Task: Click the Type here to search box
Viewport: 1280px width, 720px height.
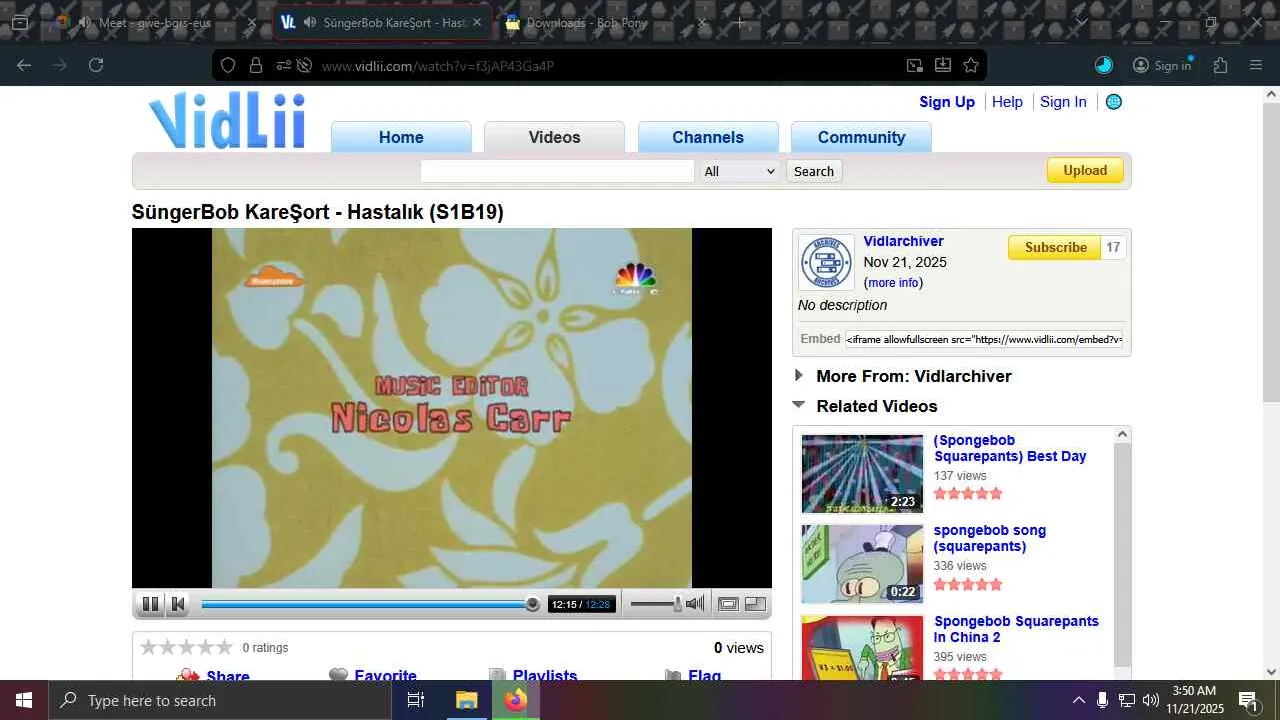Action: pyautogui.click(x=220, y=700)
